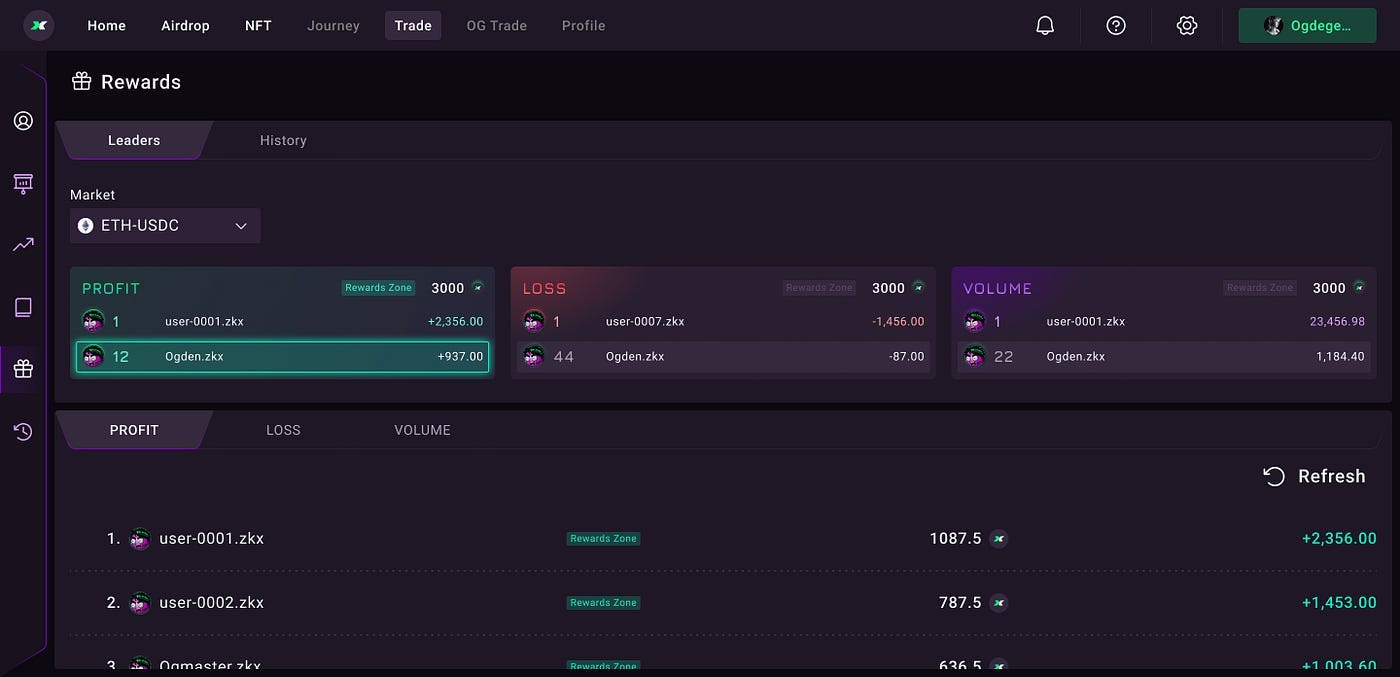Open the history clock icon at sidebar bottom
The image size is (1400, 677).
22,431
